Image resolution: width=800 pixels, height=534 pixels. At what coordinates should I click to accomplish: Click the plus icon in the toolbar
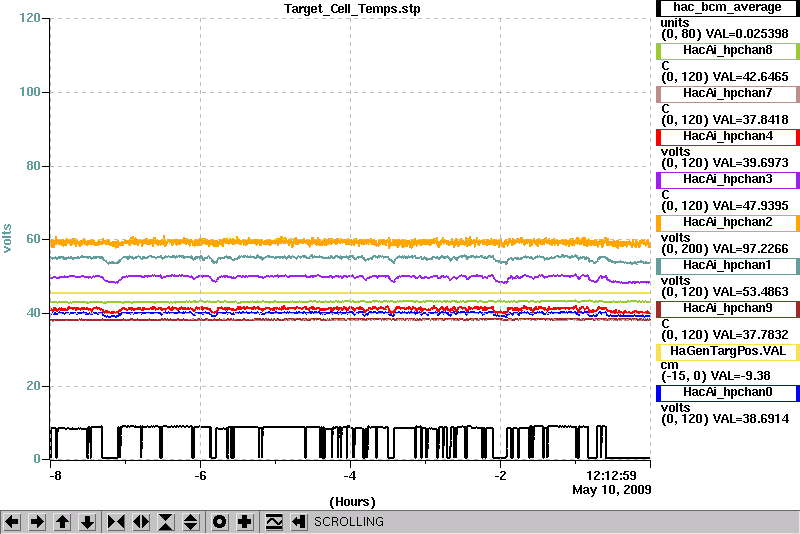[x=245, y=522]
